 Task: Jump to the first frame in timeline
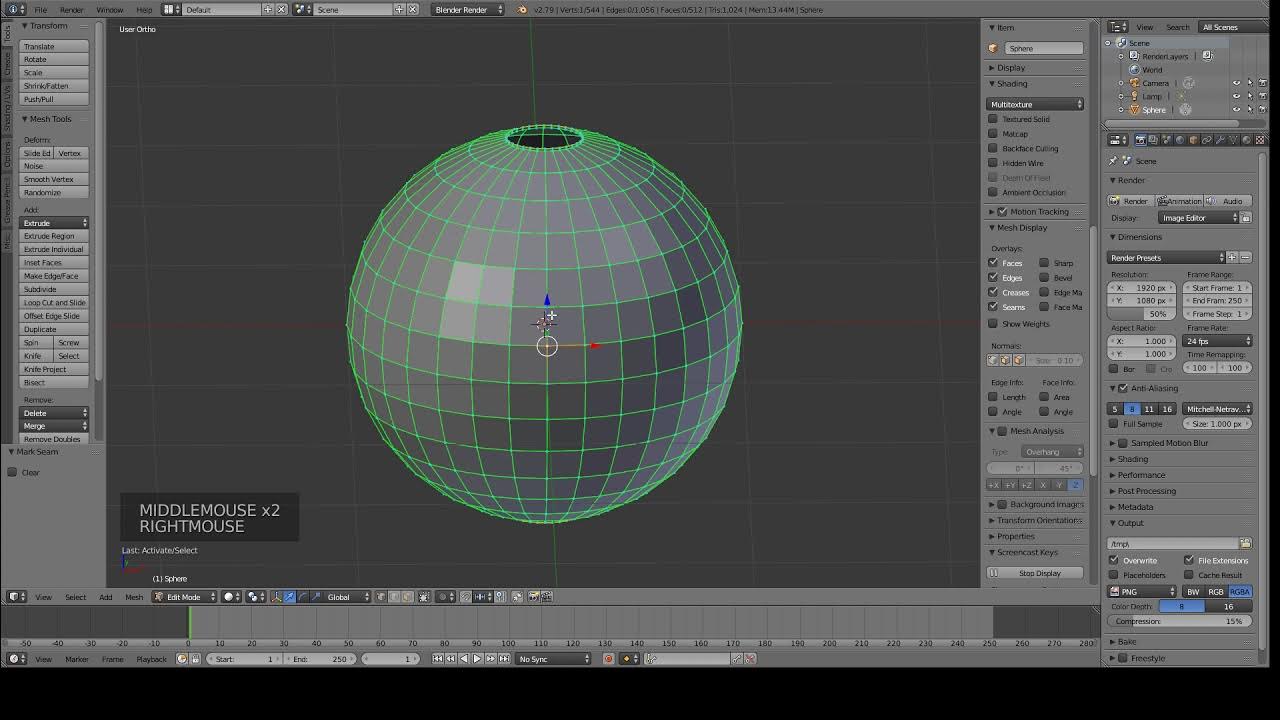click(x=437, y=659)
